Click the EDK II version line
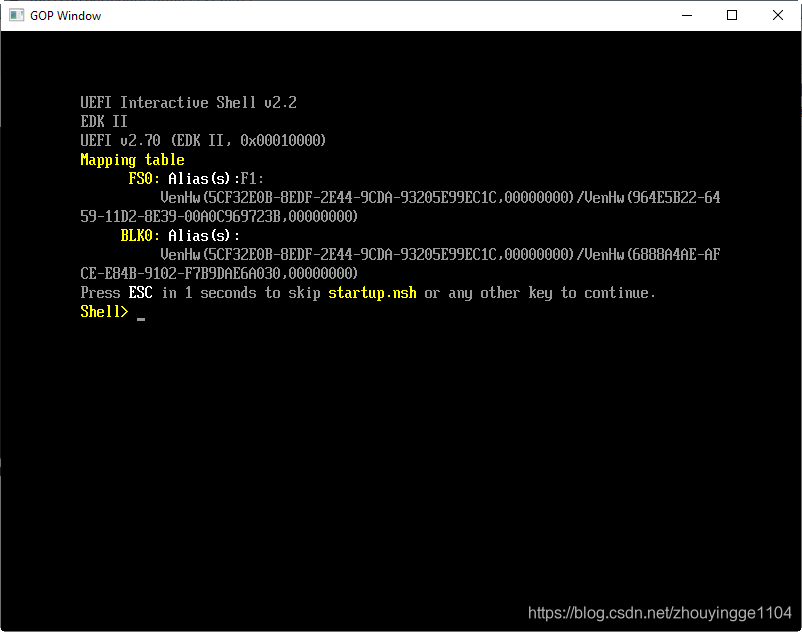Image resolution: width=802 pixels, height=632 pixels. (x=103, y=121)
